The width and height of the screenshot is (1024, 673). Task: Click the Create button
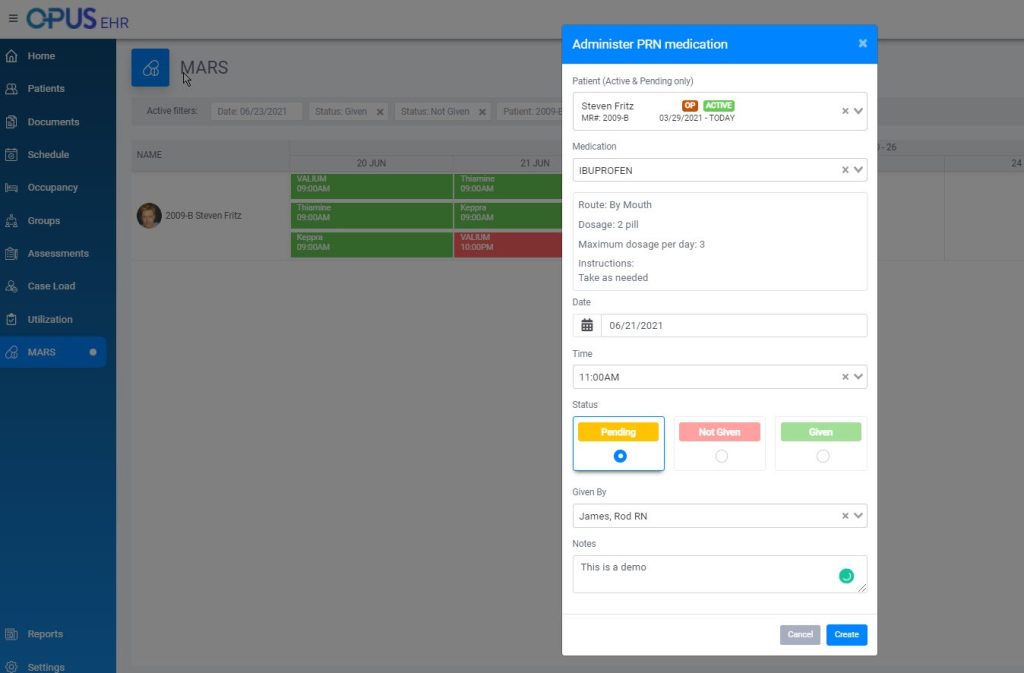click(x=846, y=634)
